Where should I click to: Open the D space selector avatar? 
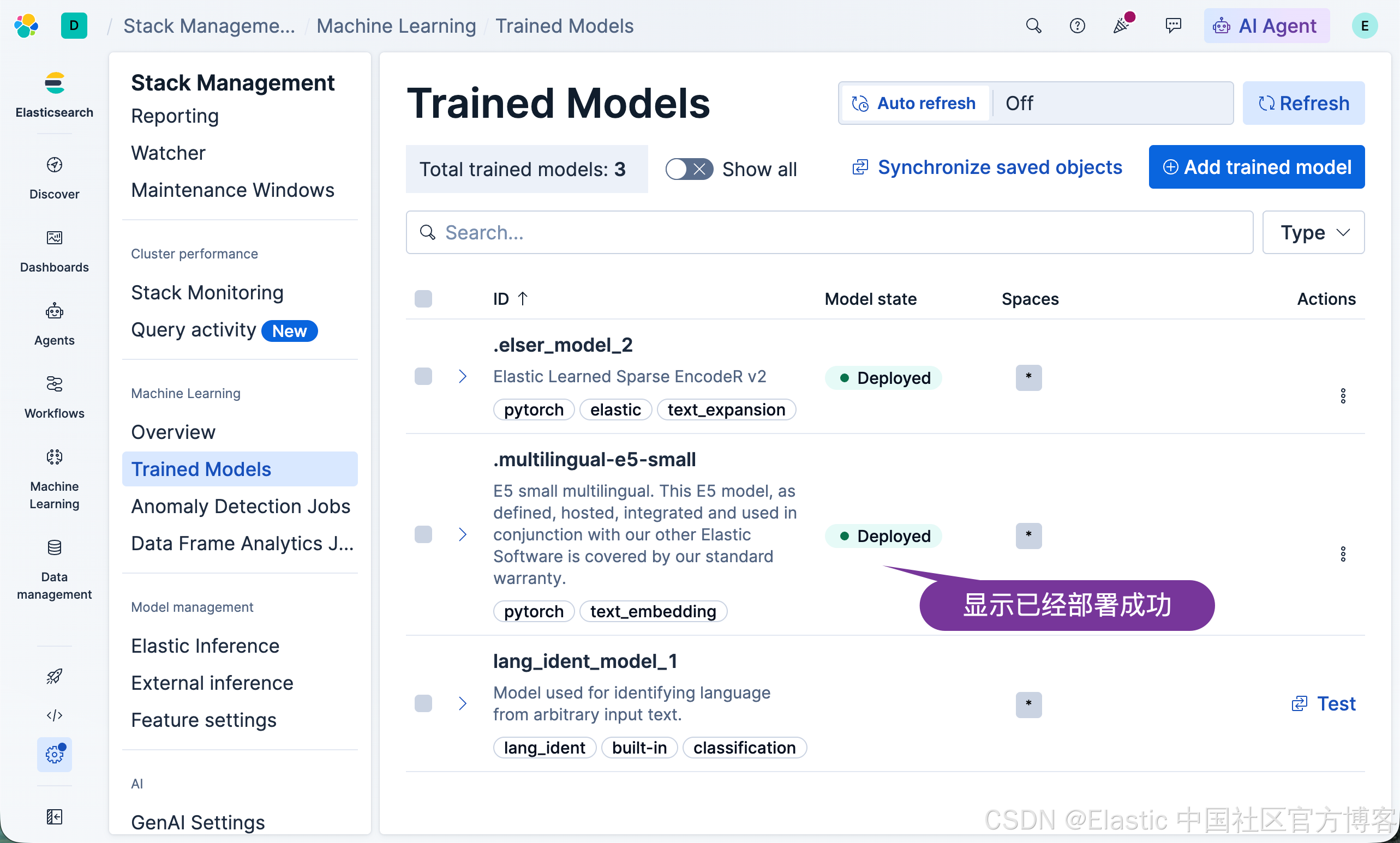74,26
